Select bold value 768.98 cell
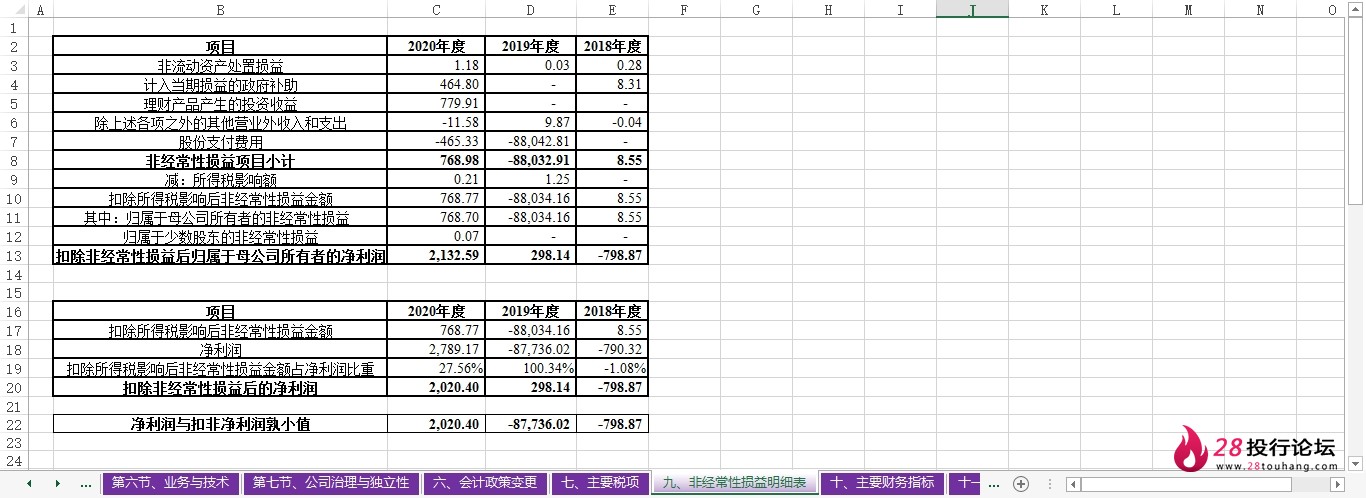The image size is (1366, 498). pyautogui.click(x=436, y=161)
